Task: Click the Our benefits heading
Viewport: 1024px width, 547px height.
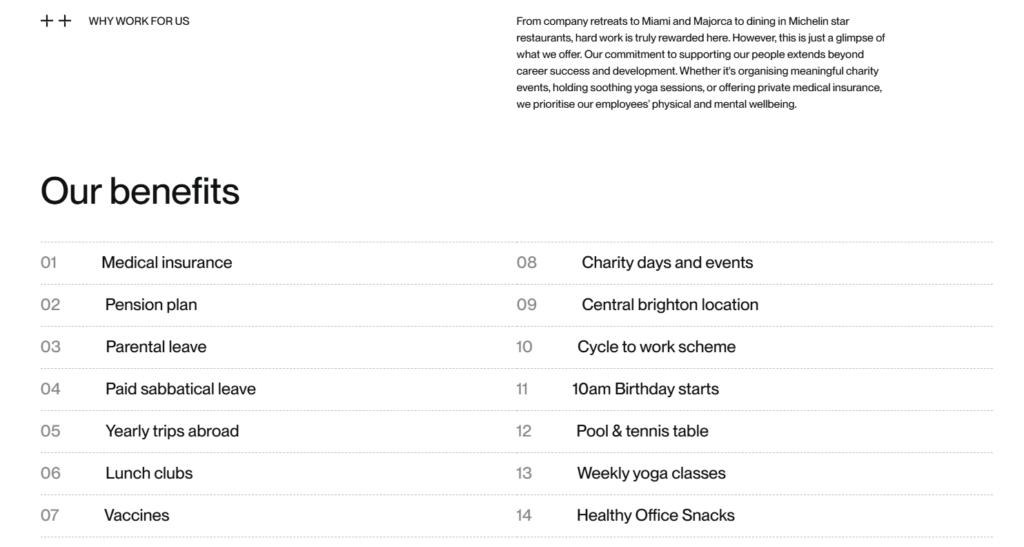Action: click(140, 191)
